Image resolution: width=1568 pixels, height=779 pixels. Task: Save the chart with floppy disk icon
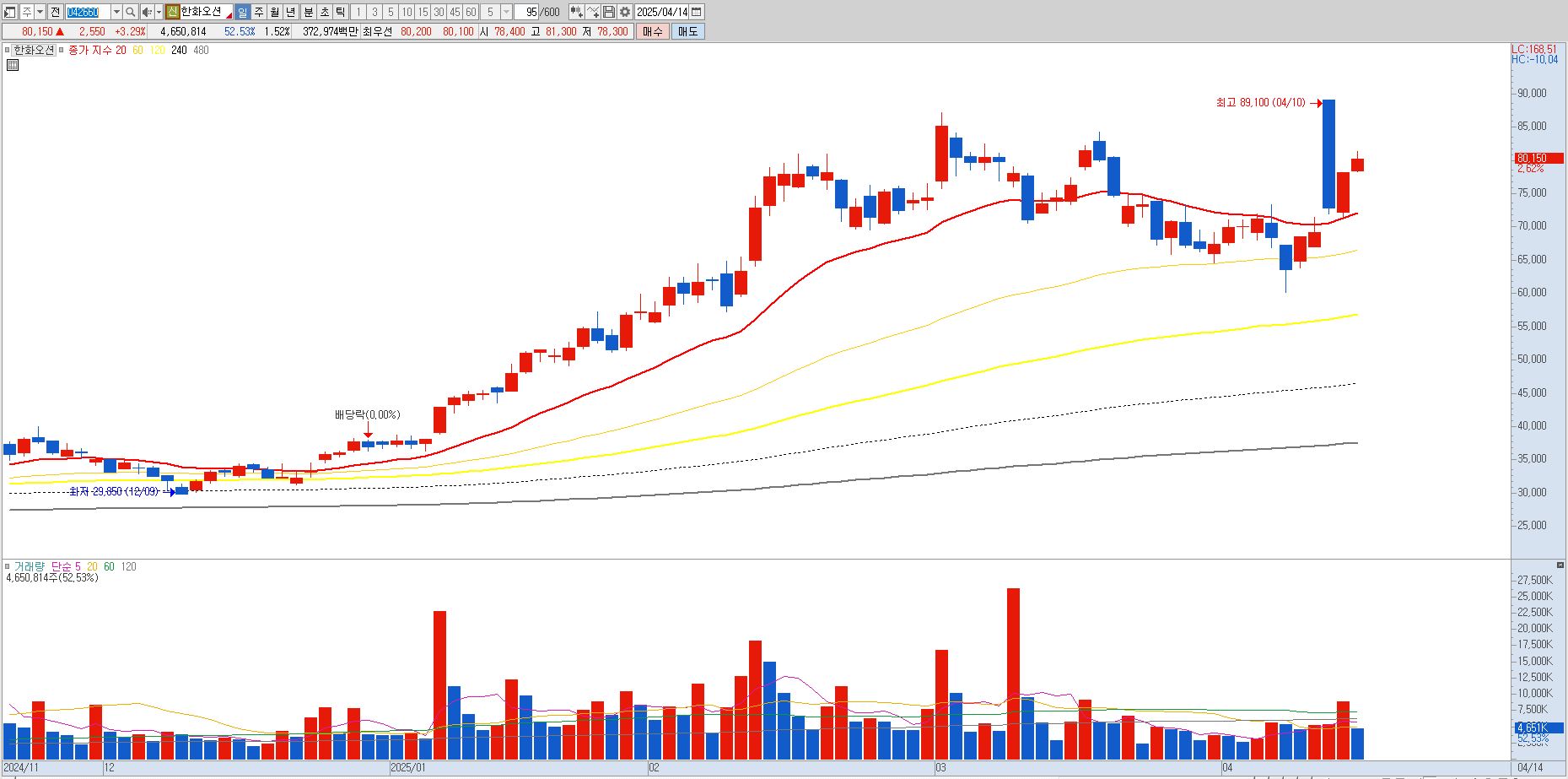609,12
